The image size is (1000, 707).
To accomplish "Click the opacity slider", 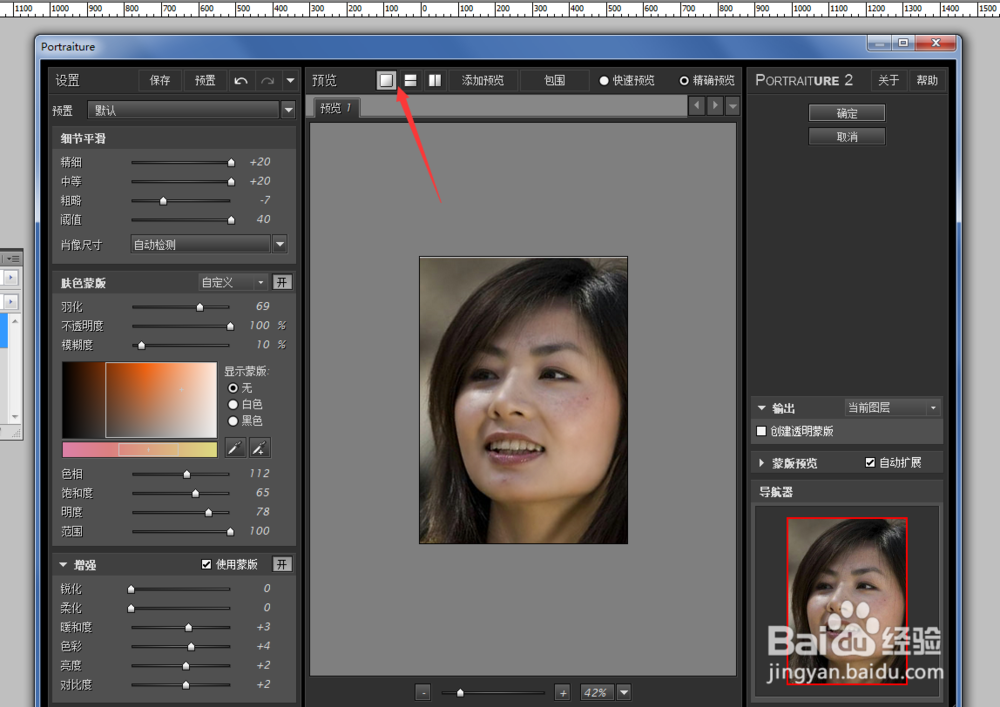I will point(181,326).
